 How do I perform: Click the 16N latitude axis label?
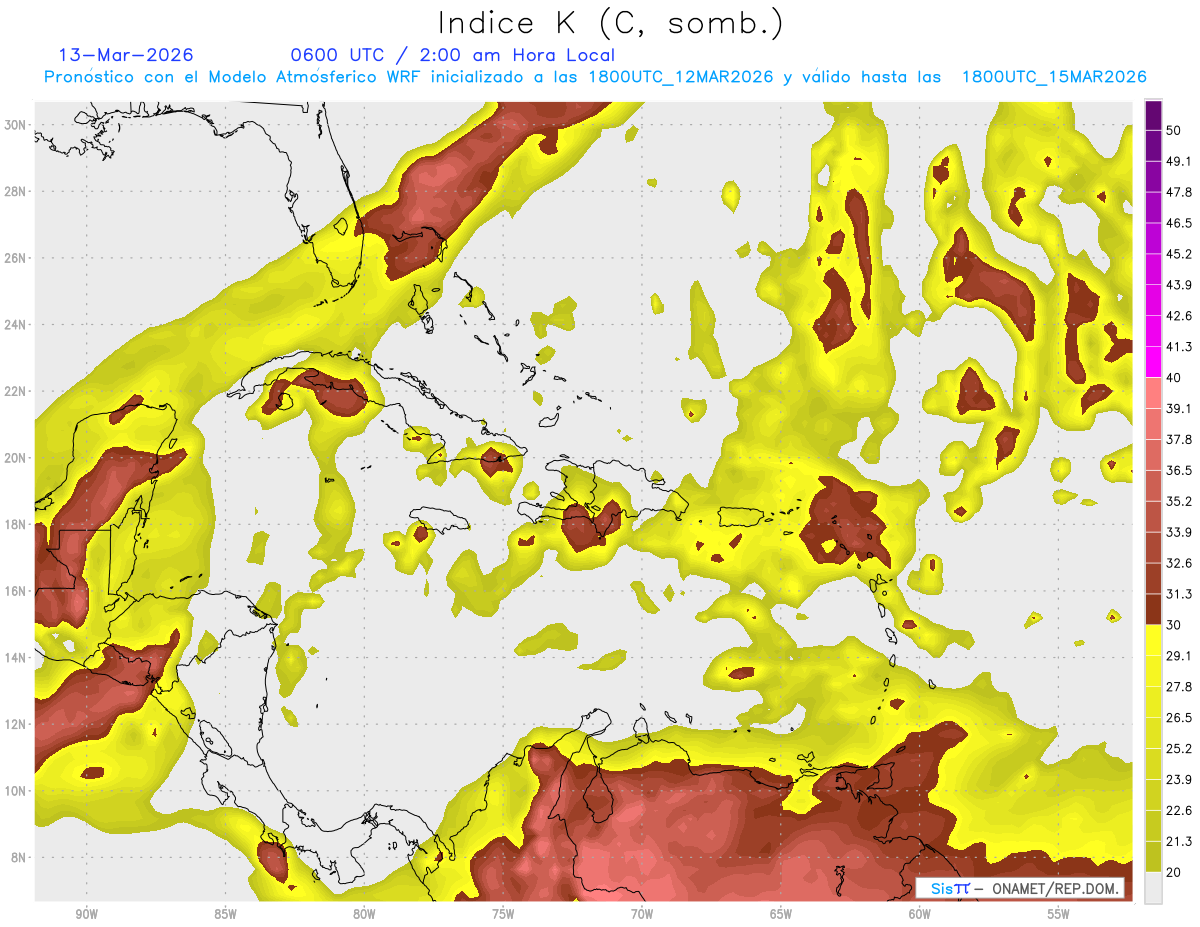point(16,591)
